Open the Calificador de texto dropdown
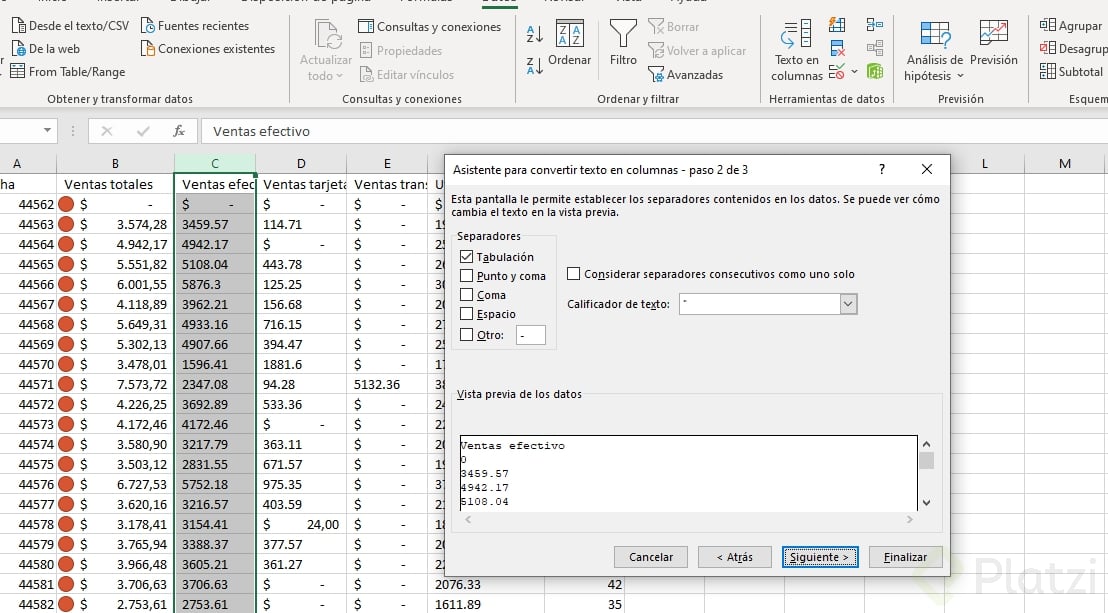1108x613 pixels. [848, 304]
